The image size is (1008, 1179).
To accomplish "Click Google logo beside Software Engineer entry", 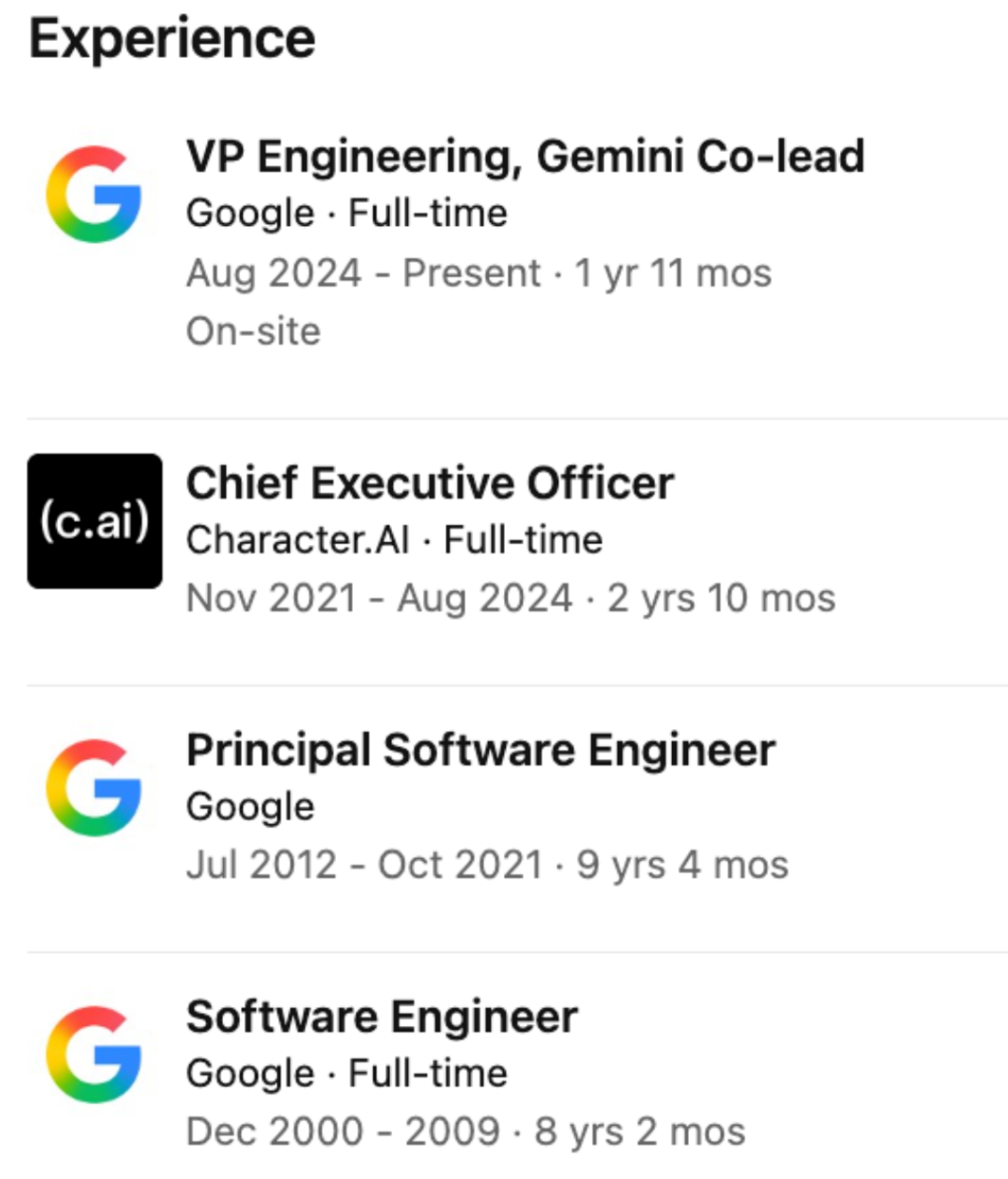I will [x=93, y=1055].
